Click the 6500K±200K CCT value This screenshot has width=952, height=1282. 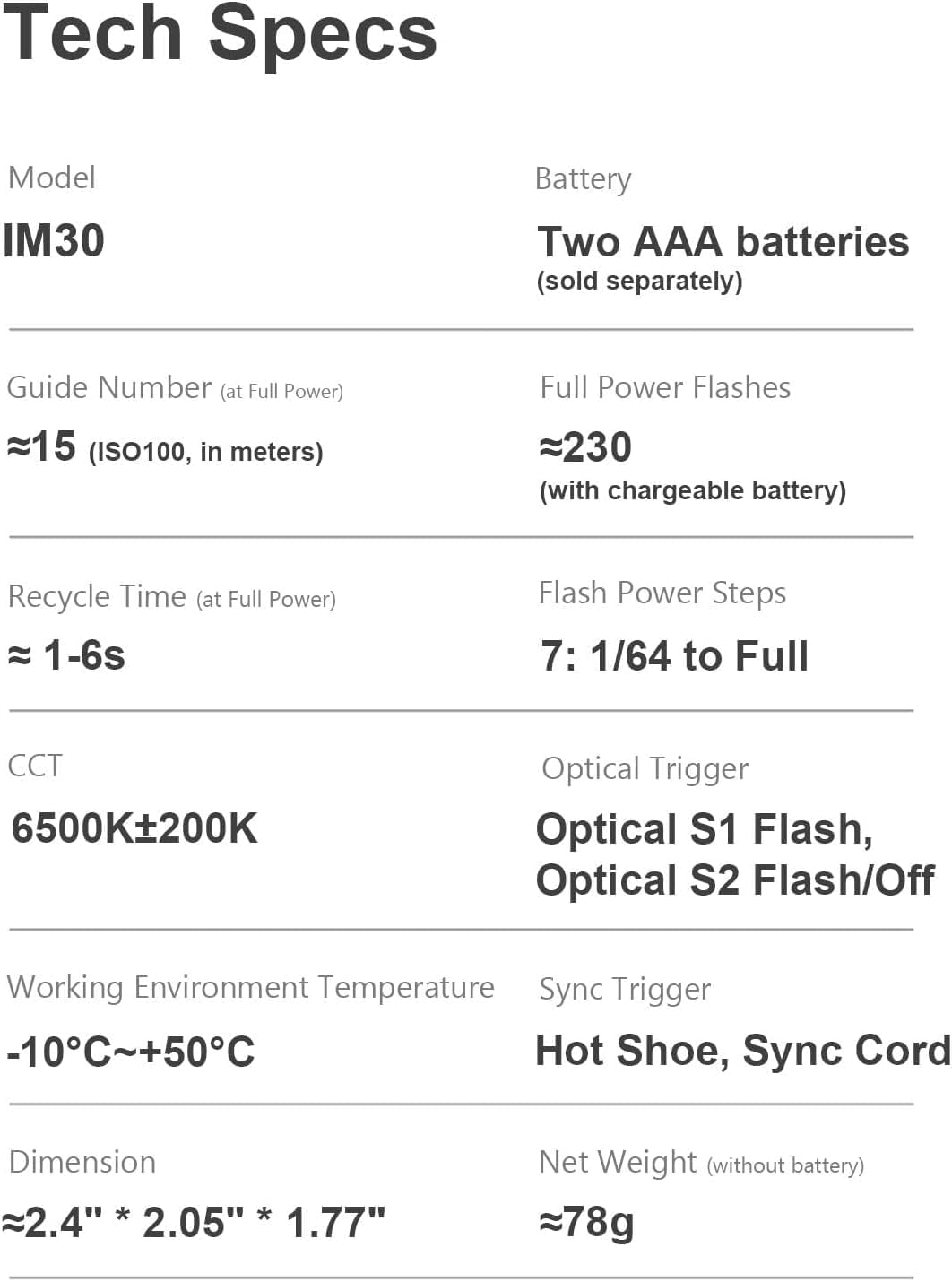tap(134, 827)
